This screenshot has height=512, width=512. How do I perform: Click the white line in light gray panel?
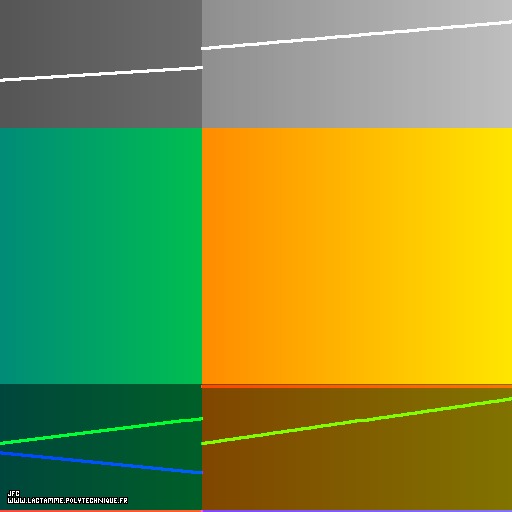(356, 35)
